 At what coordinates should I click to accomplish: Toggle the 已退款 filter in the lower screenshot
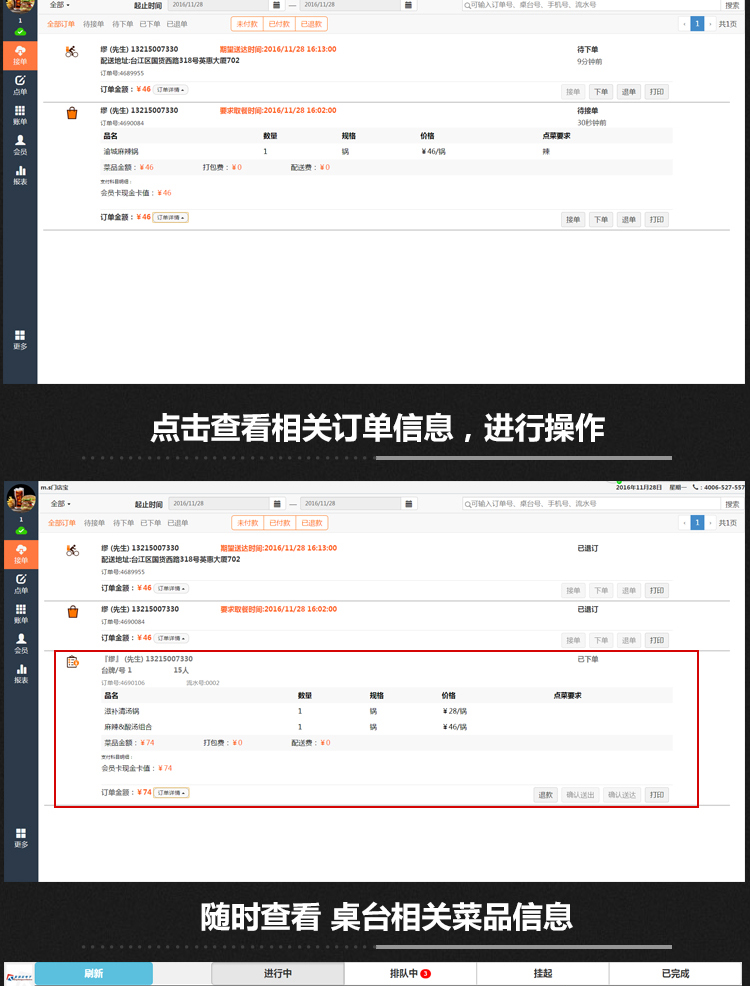pos(313,522)
